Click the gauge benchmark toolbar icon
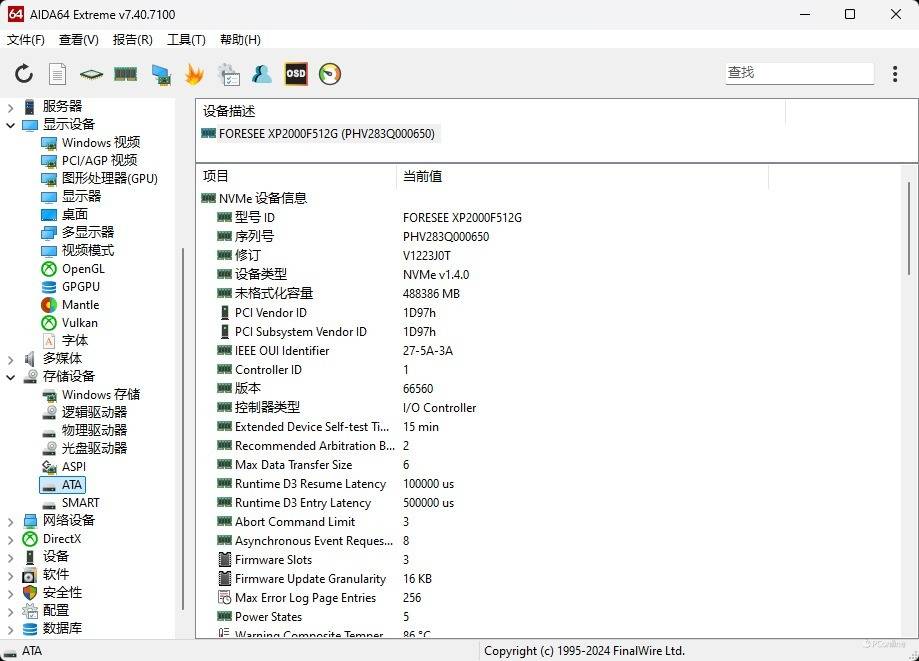The height and width of the screenshot is (661, 919). 330,74
